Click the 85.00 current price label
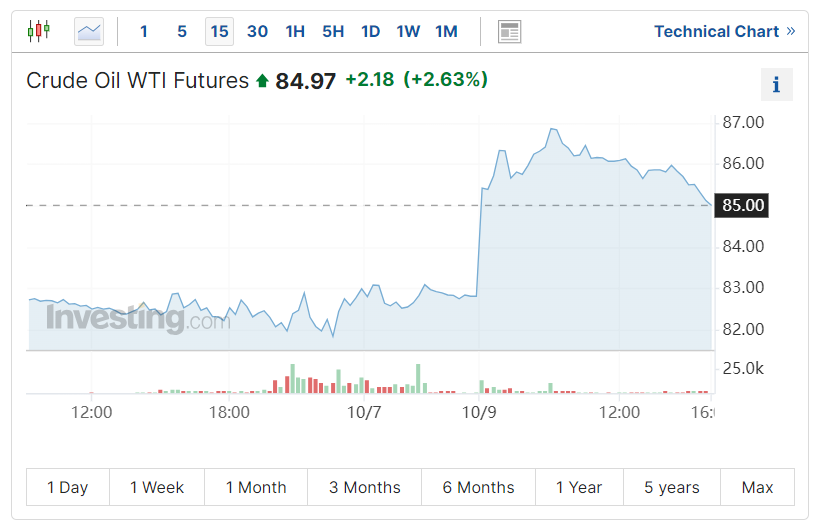This screenshot has width=820, height=529. click(x=743, y=205)
